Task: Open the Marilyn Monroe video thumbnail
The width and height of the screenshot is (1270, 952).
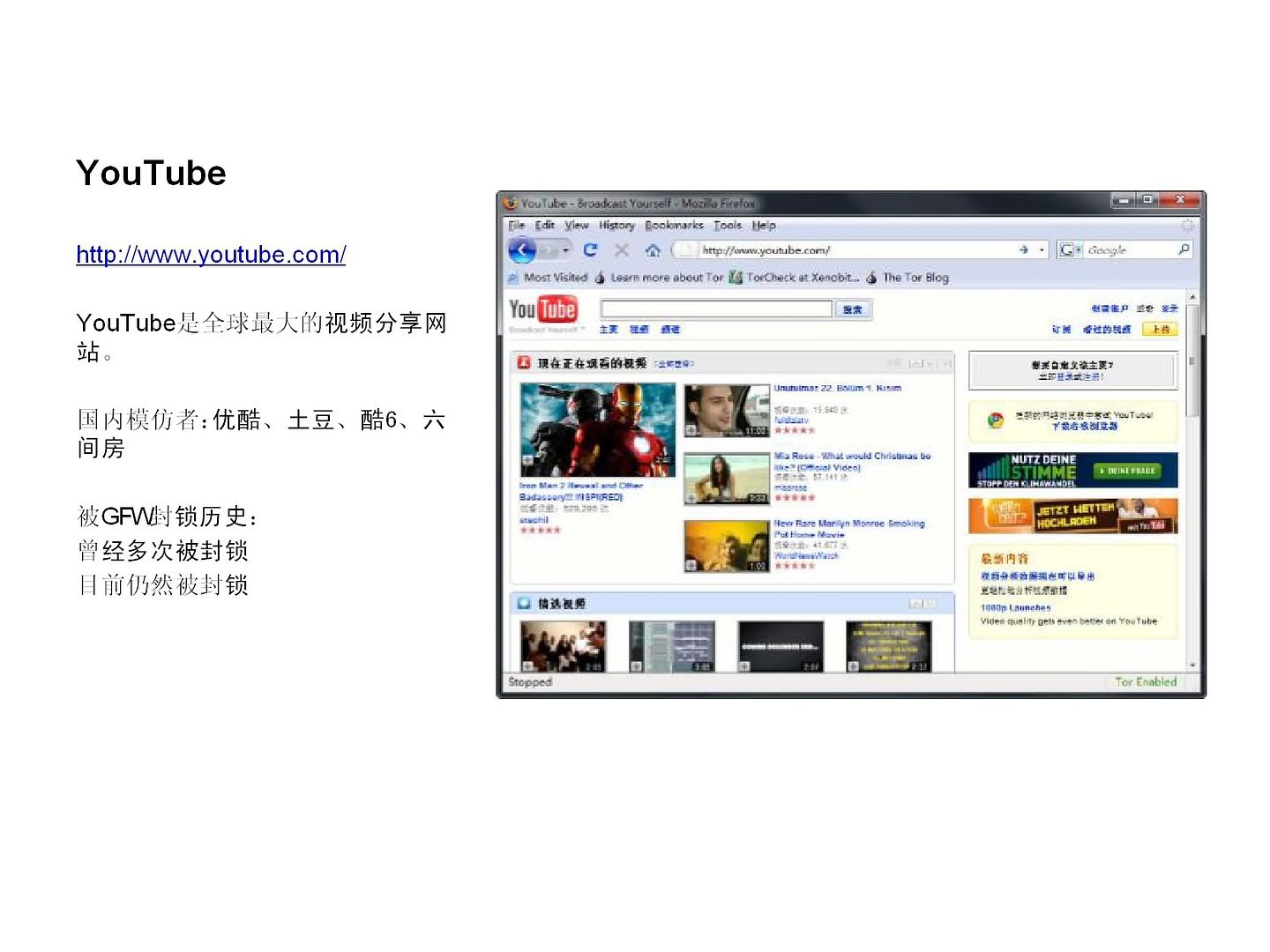Action: pos(726,547)
